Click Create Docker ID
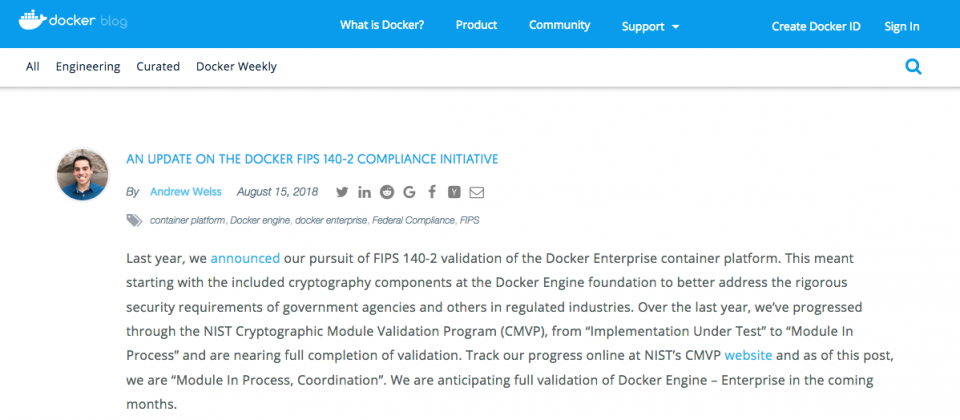The width and height of the screenshot is (960, 420). coord(816,26)
